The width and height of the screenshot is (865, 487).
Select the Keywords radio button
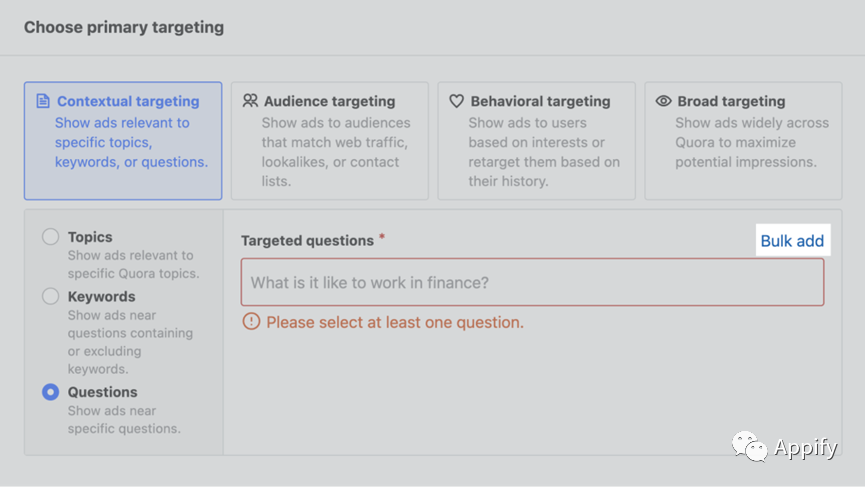[x=50, y=296]
